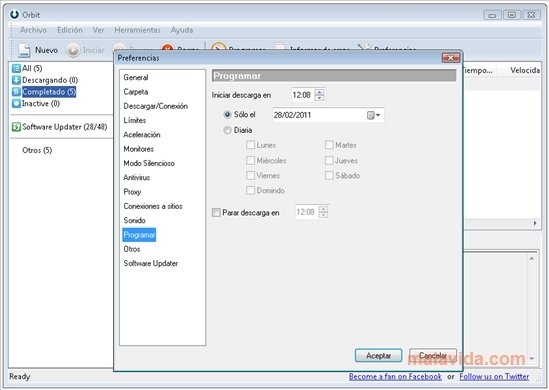Check the Lunes checkbox

[x=250, y=145]
